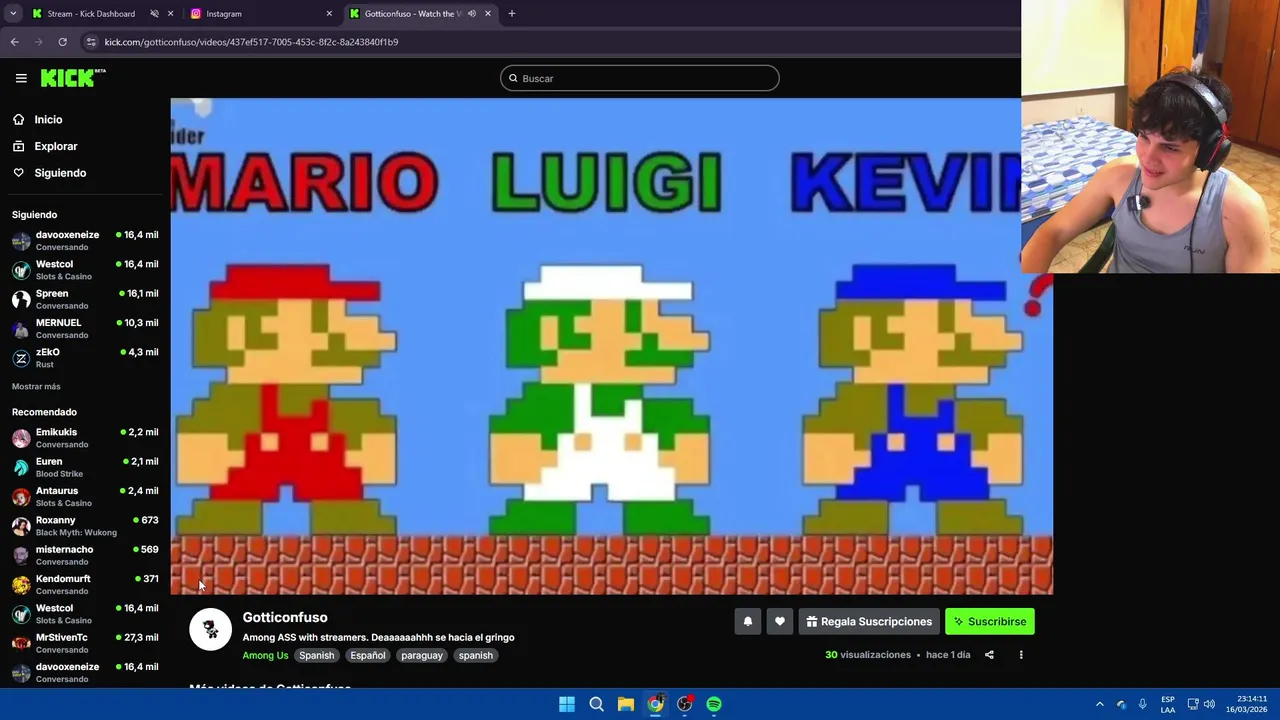The image size is (1280, 720).
Task: Open misternacho recommended channel
Action: pos(85,555)
